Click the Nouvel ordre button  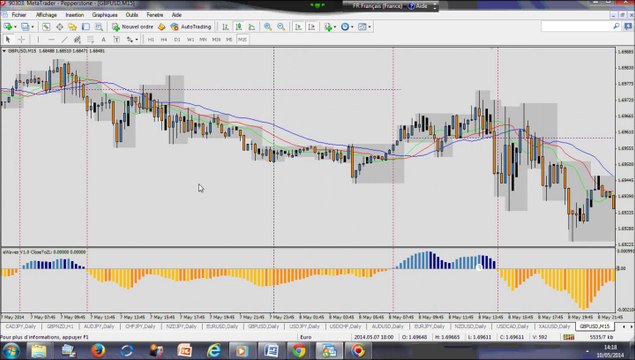[132, 27]
